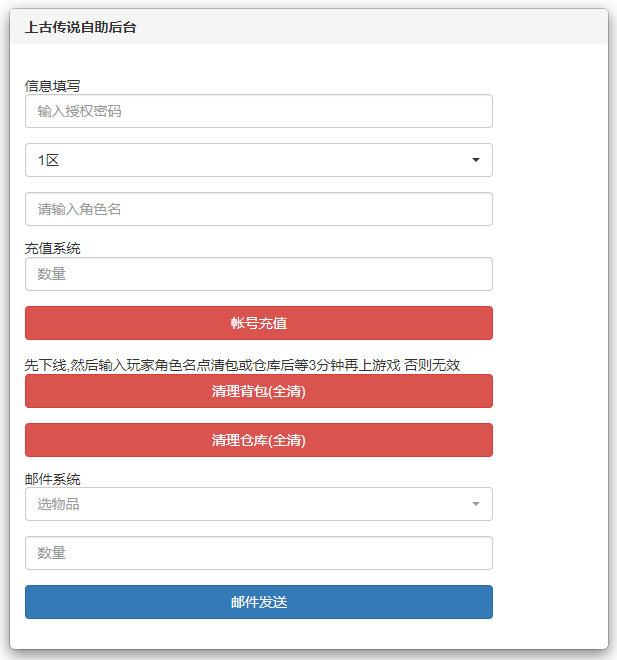Image resolution: width=617 pixels, height=660 pixels.
Task: Click the gray header bar's empty area
Action: pos(400,28)
